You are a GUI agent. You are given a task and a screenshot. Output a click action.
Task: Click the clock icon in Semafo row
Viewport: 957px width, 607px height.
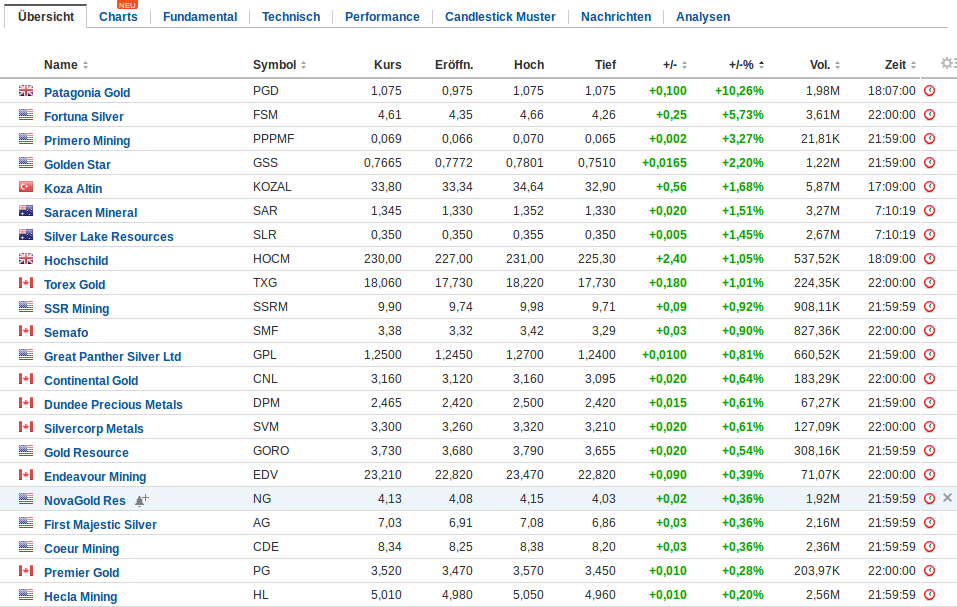coord(930,331)
